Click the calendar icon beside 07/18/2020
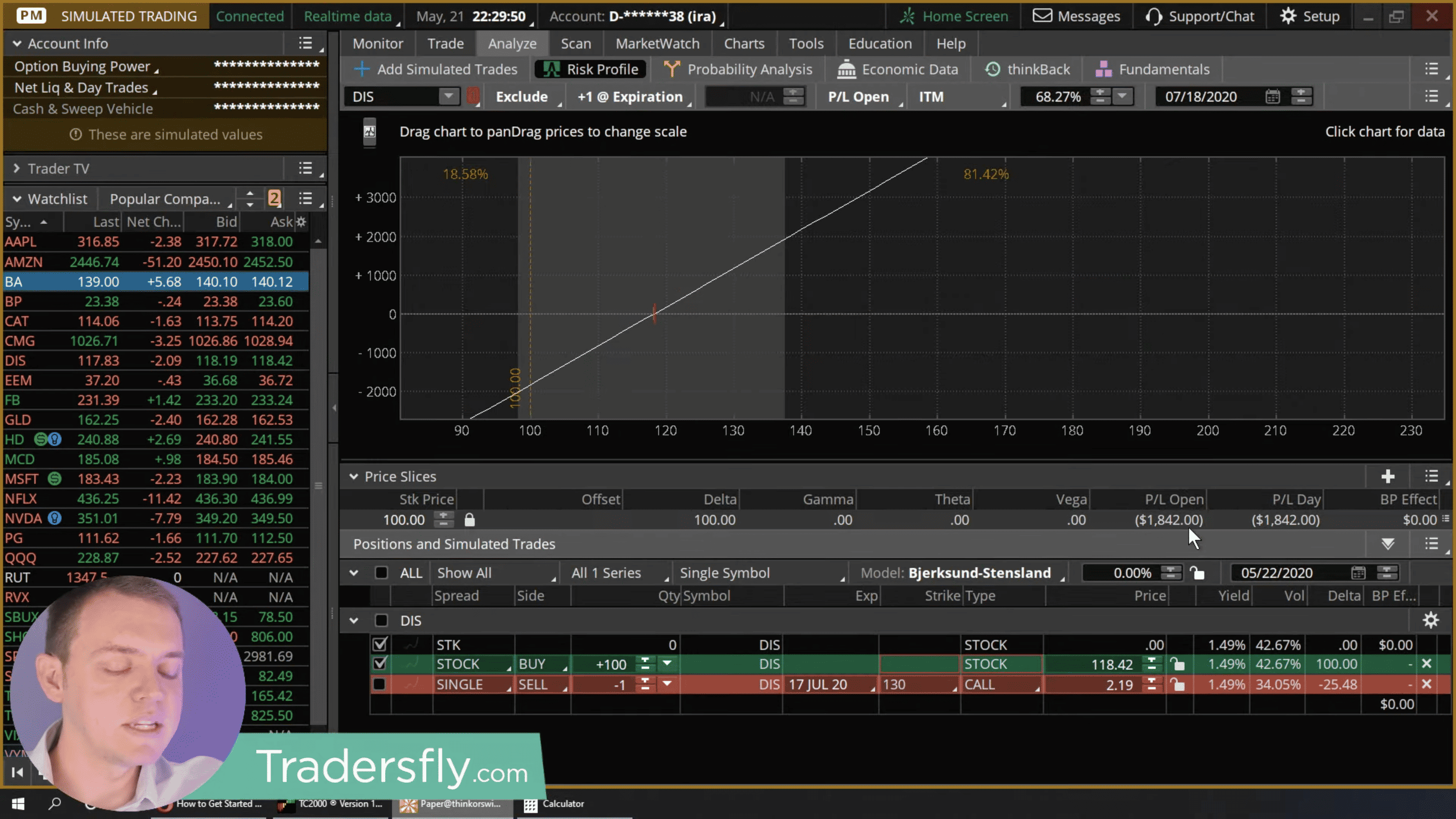Viewport: 1456px width, 819px height. [x=1272, y=97]
